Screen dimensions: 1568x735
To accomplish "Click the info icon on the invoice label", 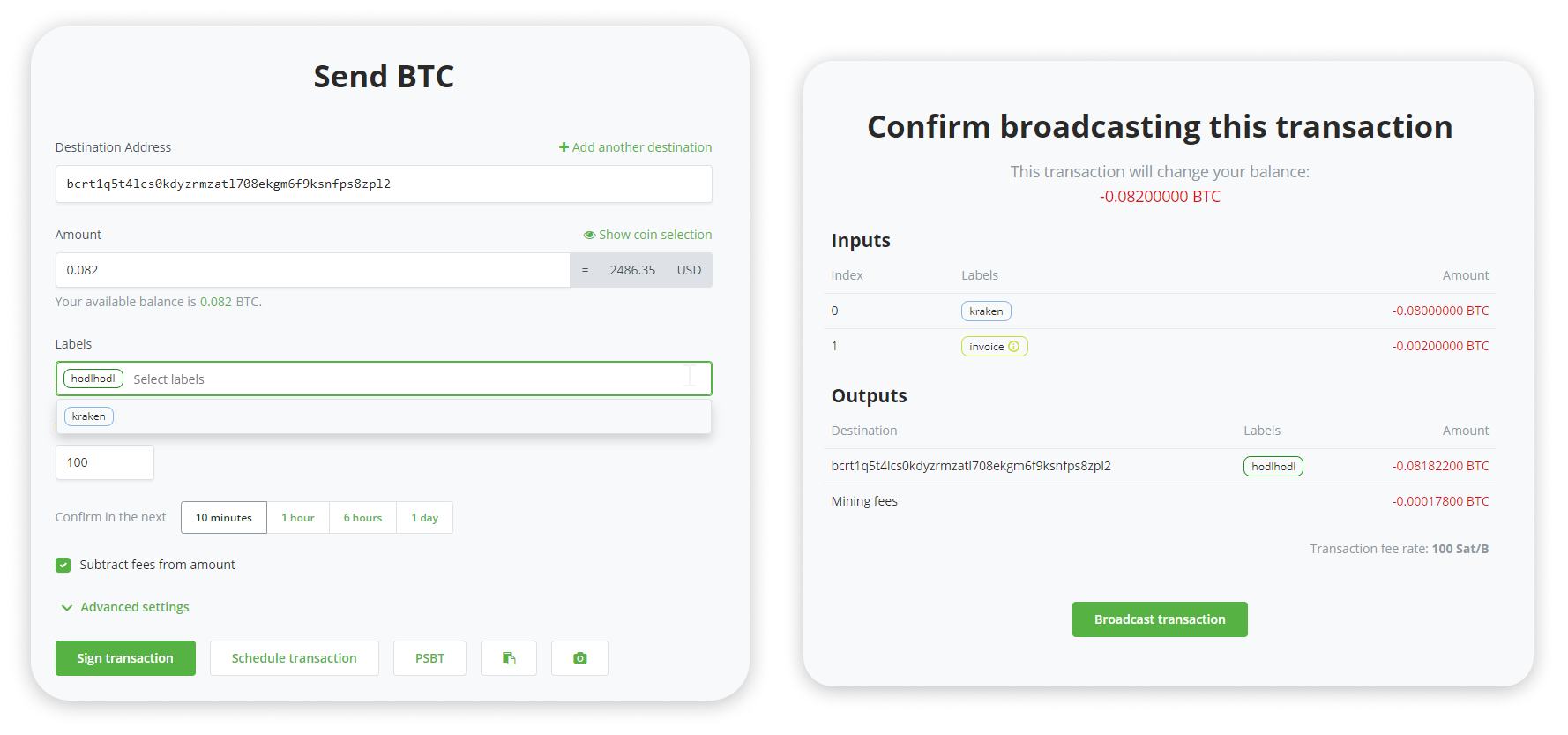I will click(x=1013, y=347).
